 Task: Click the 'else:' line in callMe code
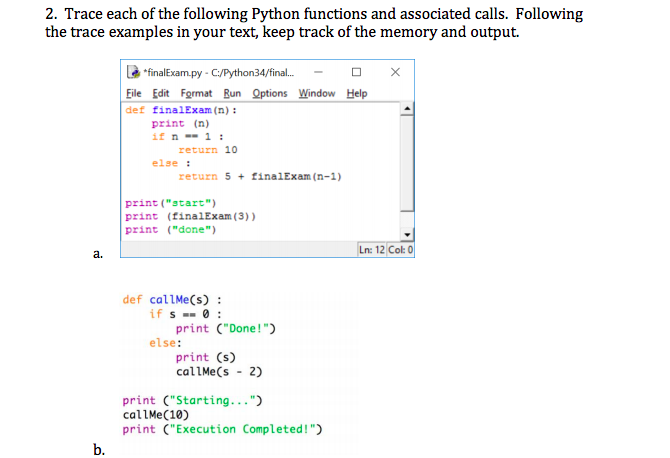tap(165, 343)
